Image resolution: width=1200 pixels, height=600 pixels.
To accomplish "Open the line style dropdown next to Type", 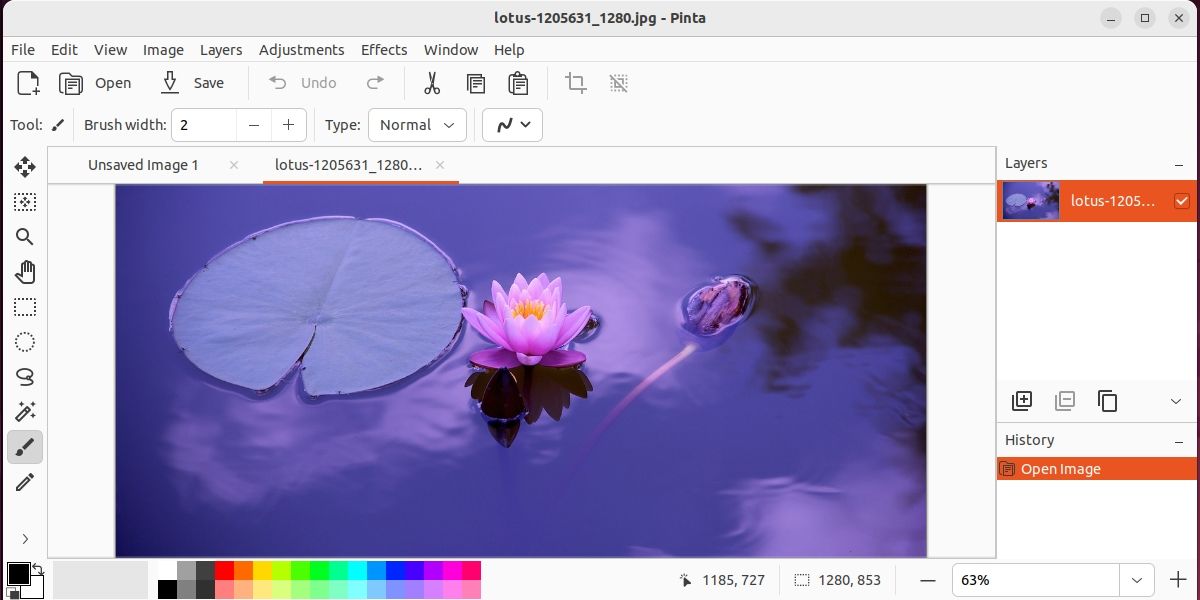I will [x=512, y=125].
